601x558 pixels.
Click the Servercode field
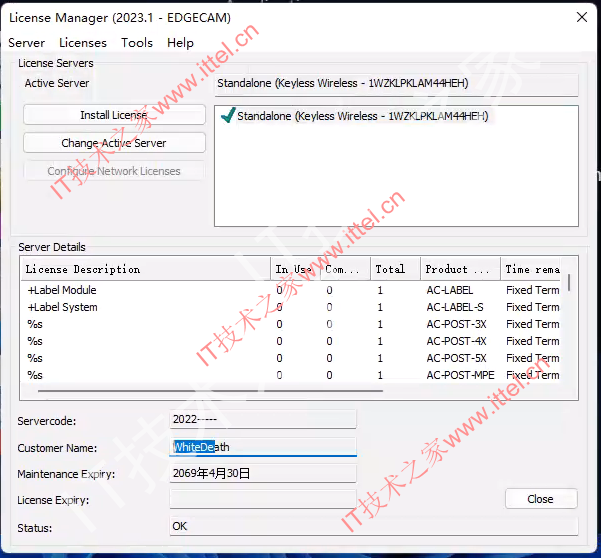tap(263, 419)
